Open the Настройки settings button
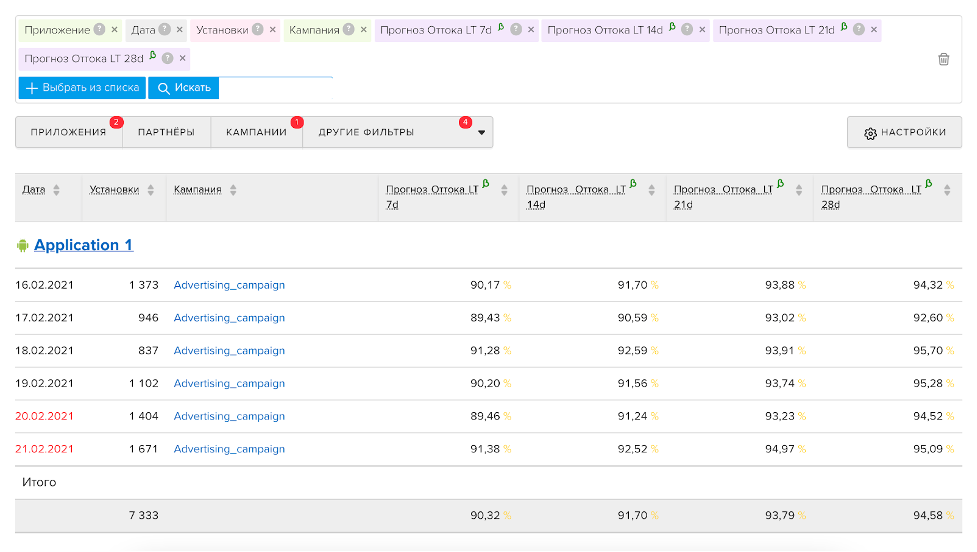This screenshot has height=552, width=977. [x=904, y=132]
